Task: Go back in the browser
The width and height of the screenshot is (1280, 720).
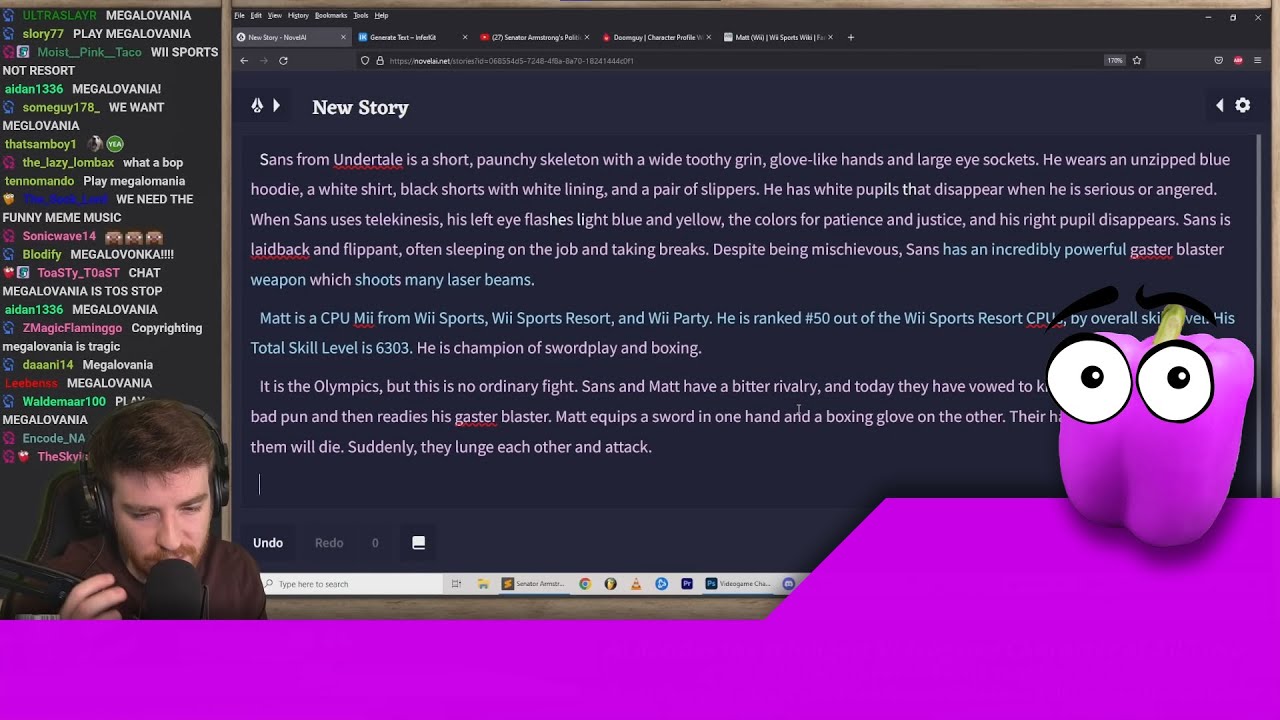Action: [x=244, y=60]
